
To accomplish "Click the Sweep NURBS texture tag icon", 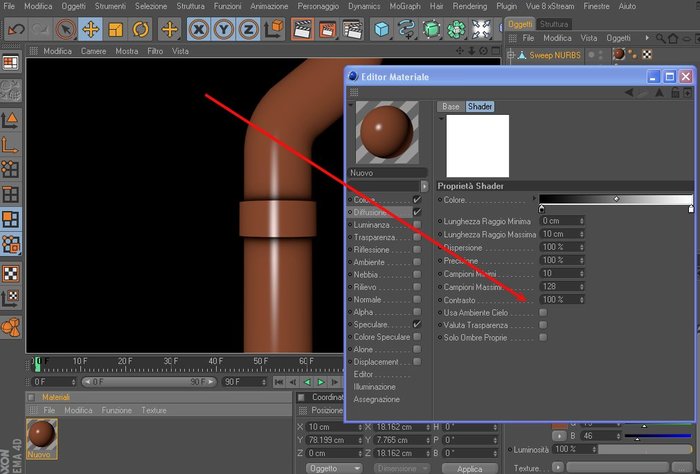I will pos(619,54).
